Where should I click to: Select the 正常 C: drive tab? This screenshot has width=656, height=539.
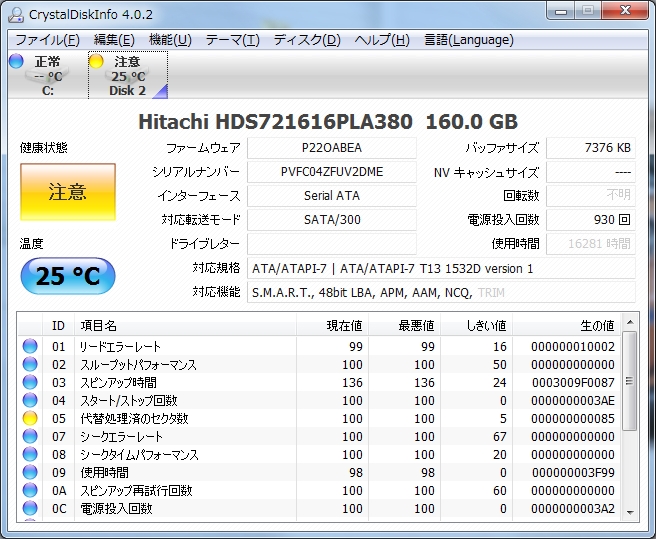[47, 75]
